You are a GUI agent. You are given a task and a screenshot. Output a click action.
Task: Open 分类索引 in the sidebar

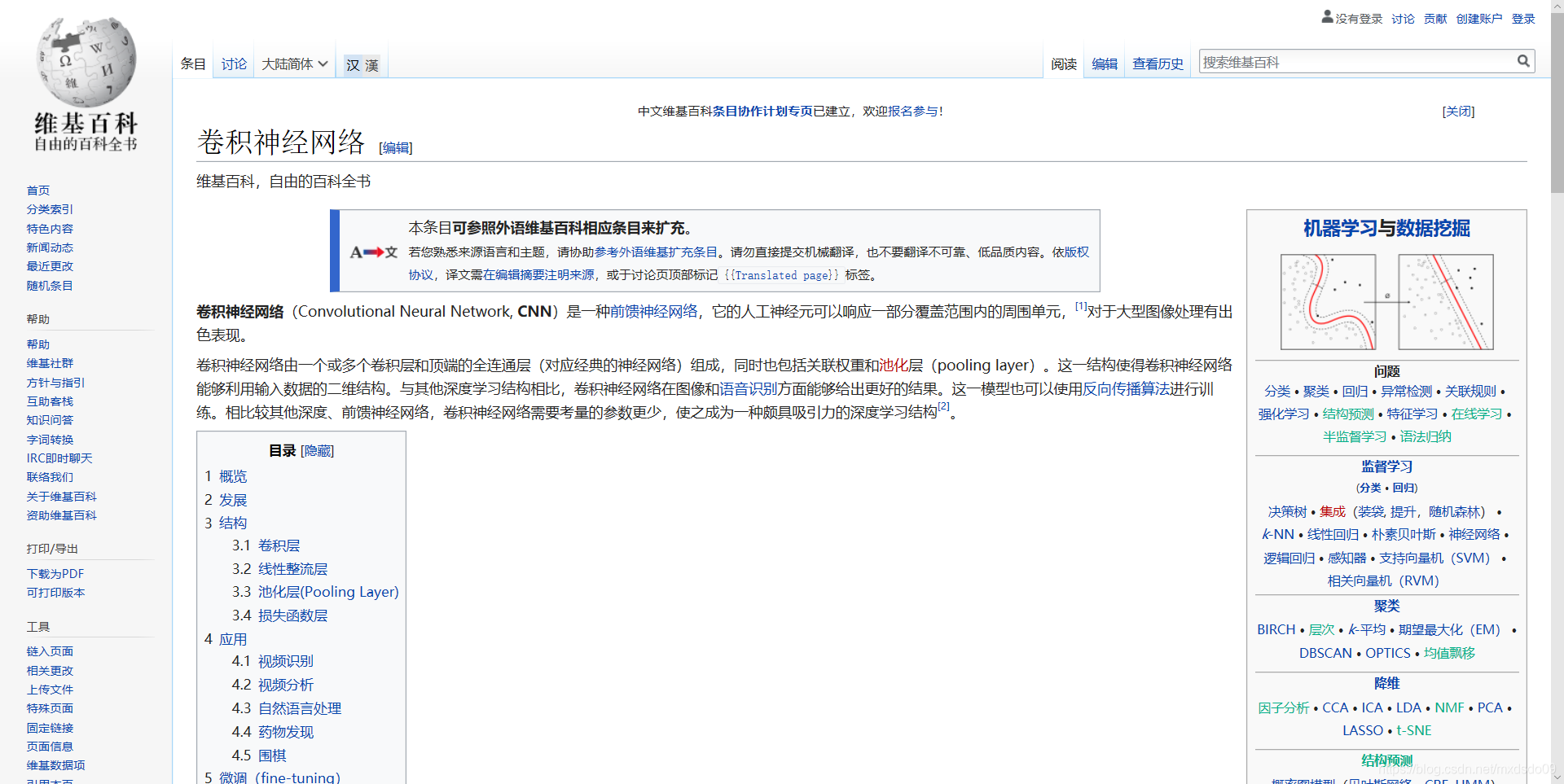point(50,209)
